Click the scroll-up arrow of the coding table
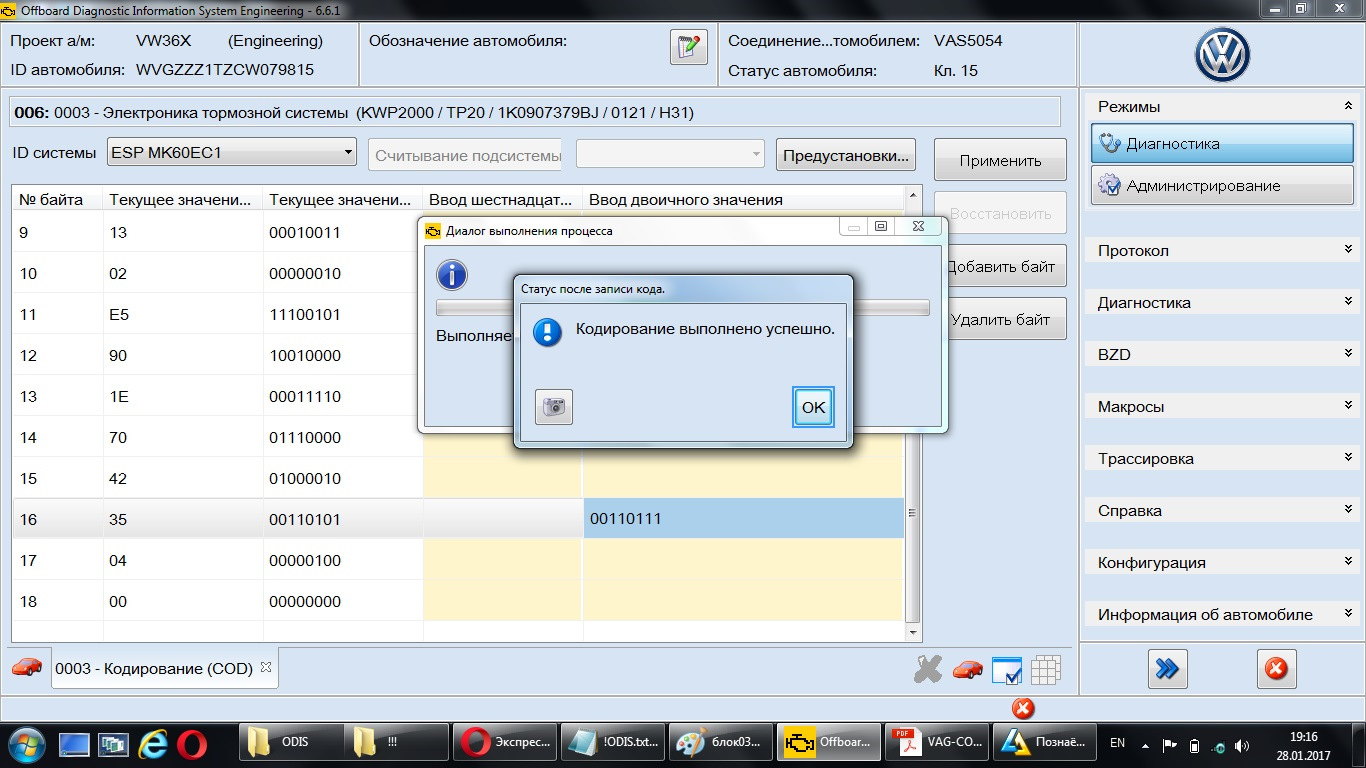Image resolution: width=1366 pixels, height=768 pixels. pos(912,194)
